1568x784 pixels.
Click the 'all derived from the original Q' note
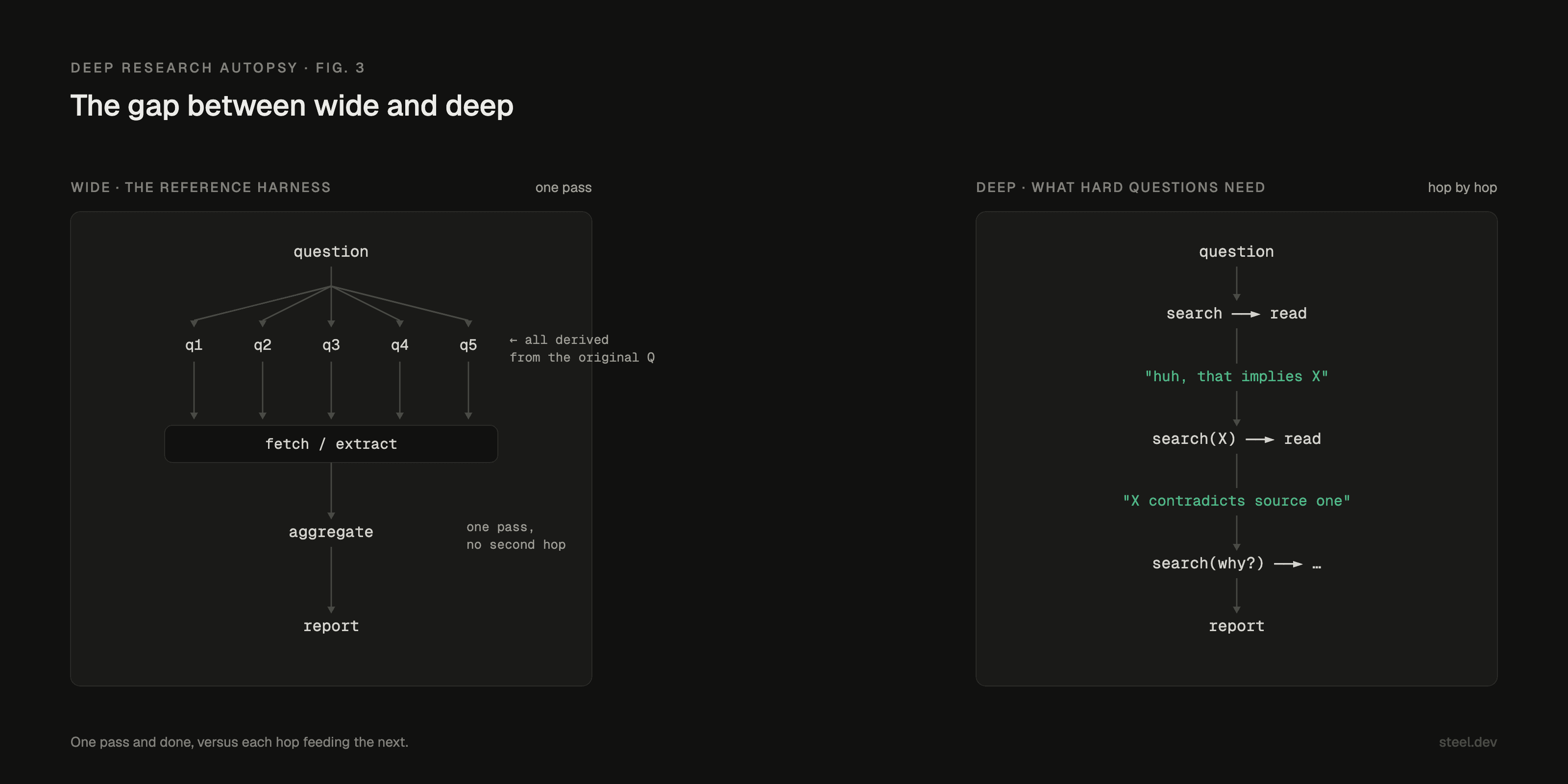tap(582, 349)
